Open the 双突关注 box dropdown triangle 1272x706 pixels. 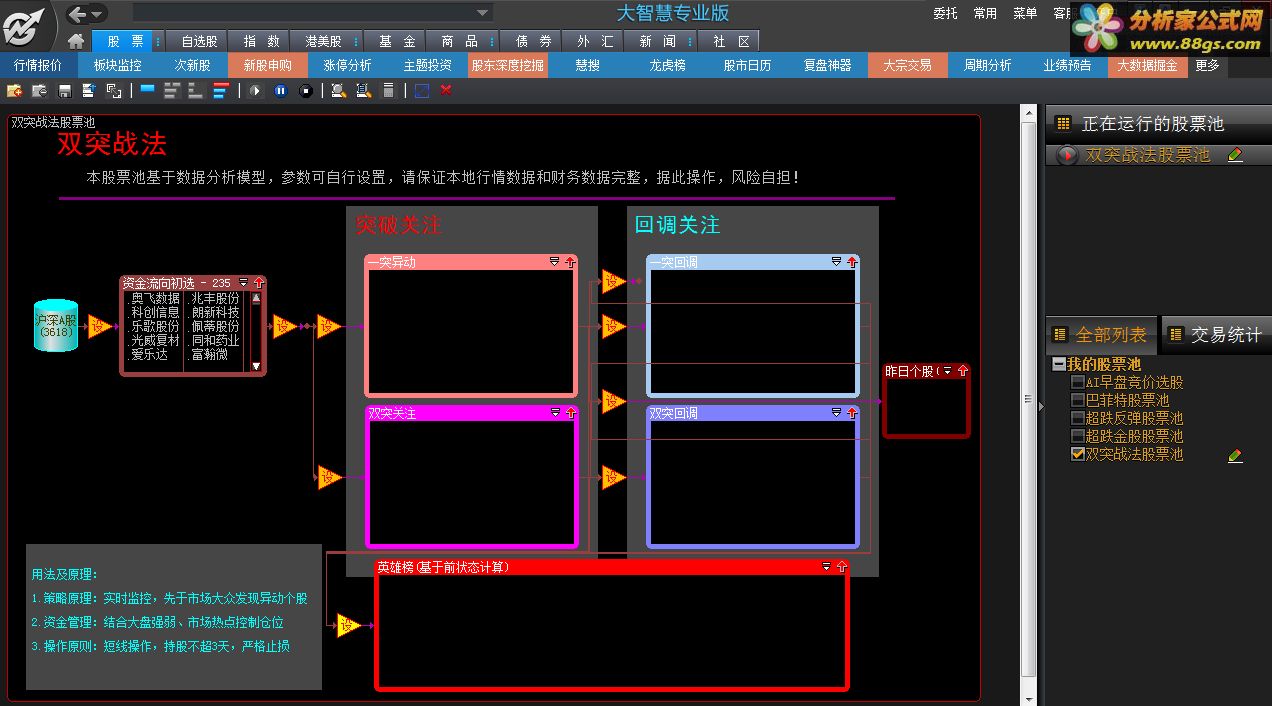point(555,412)
